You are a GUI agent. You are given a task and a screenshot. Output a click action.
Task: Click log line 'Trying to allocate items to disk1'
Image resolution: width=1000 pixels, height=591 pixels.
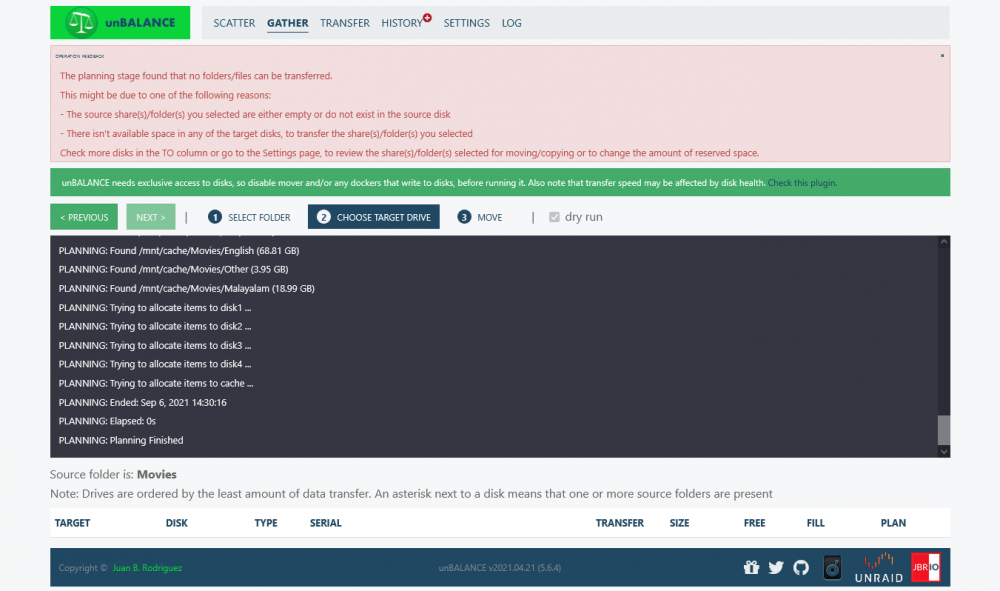click(155, 307)
